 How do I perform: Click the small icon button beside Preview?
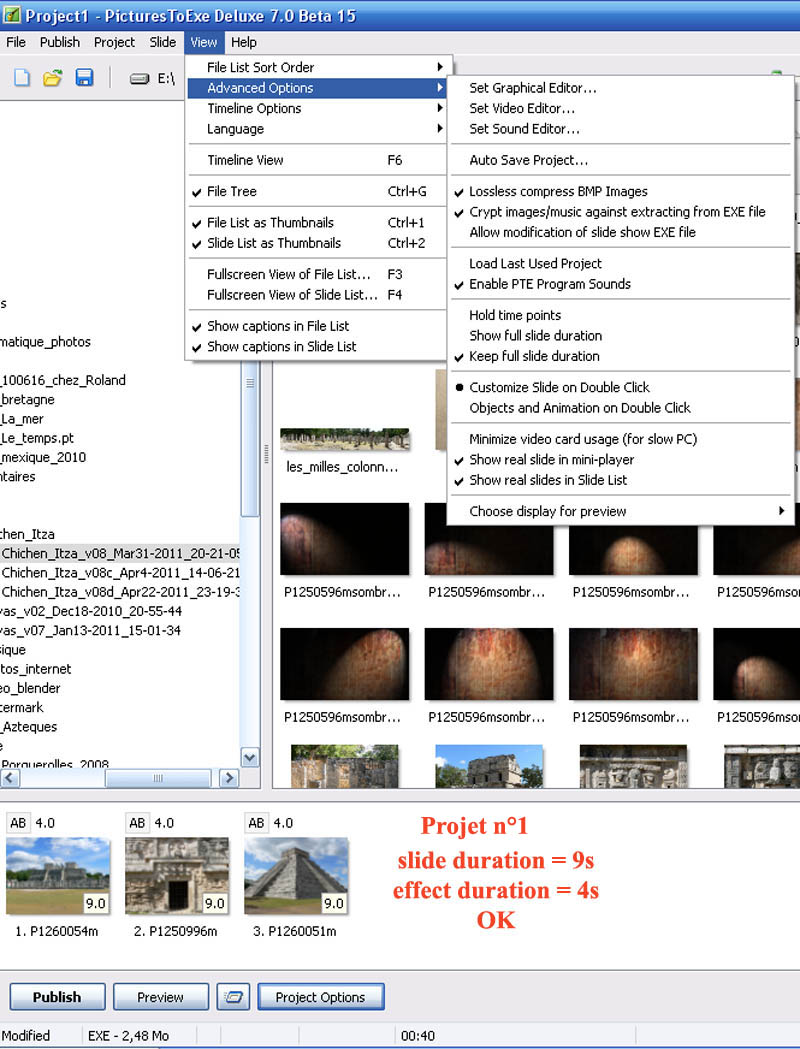pyautogui.click(x=233, y=997)
